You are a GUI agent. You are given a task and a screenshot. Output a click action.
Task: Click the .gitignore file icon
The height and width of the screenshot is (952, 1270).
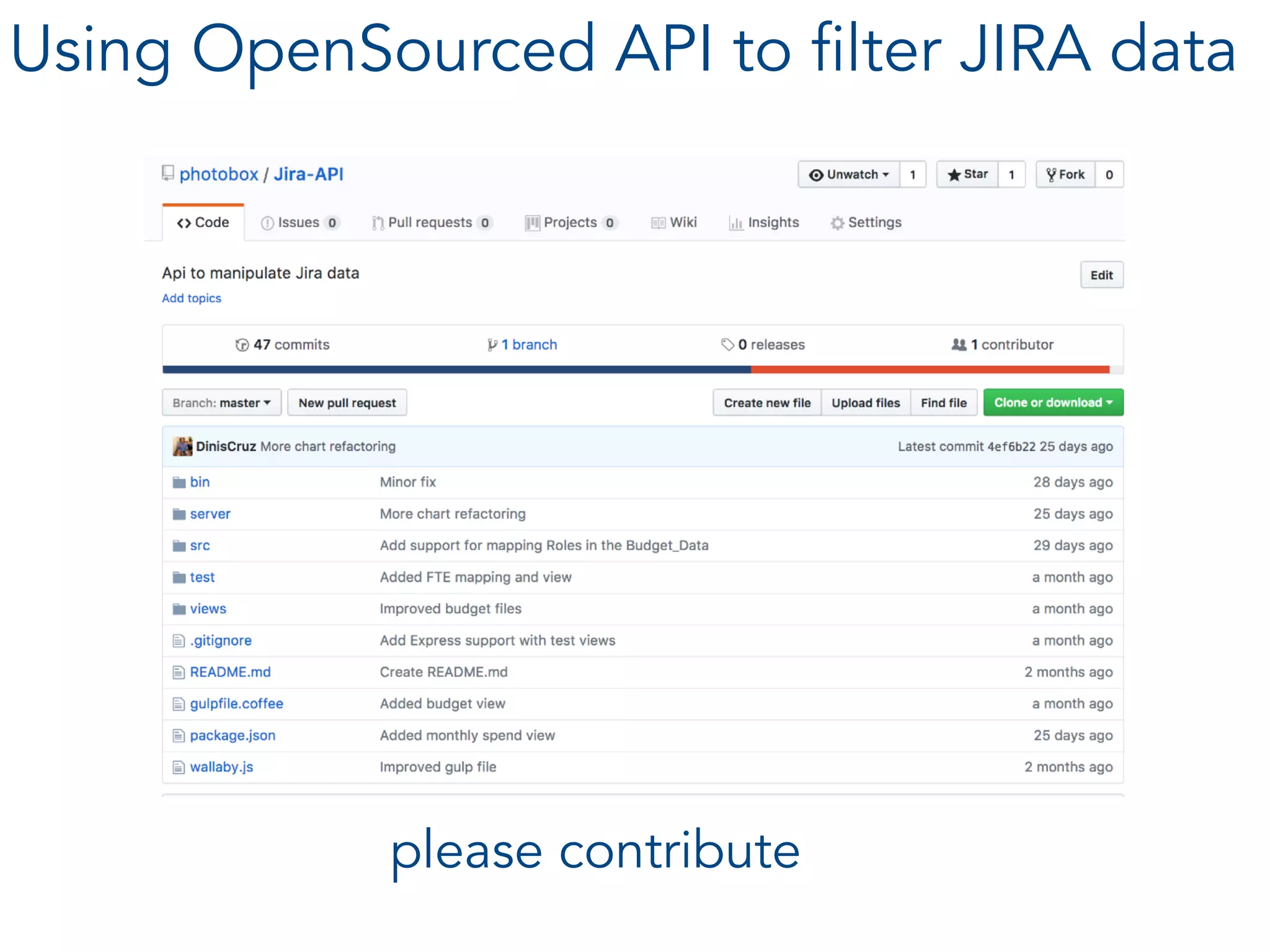tap(179, 640)
